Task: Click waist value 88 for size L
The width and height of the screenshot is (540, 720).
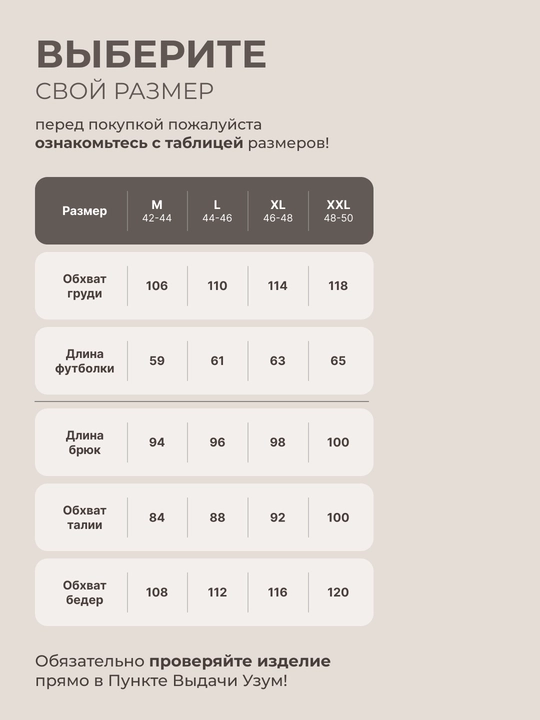Action: pos(217,518)
